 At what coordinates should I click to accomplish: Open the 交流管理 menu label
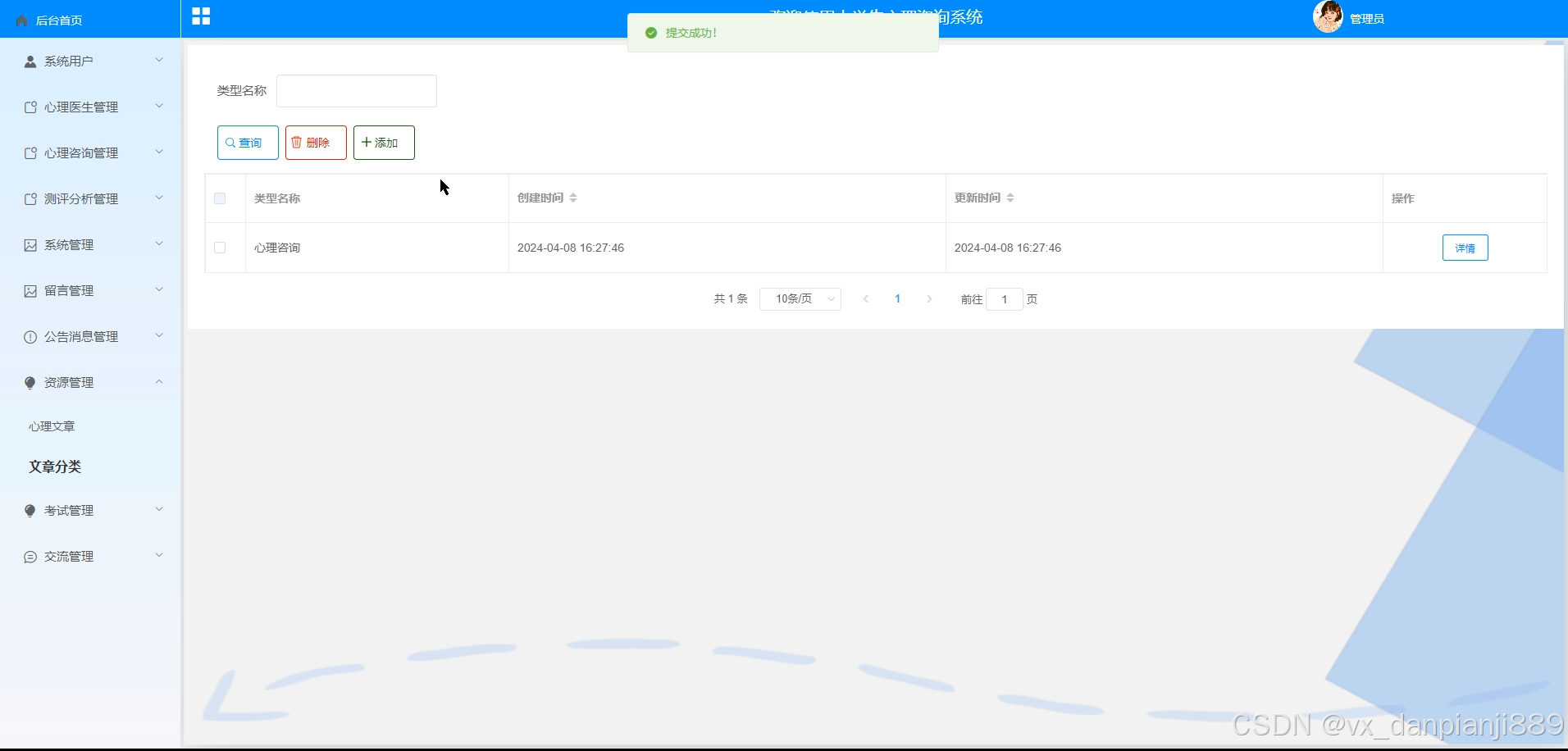coord(69,557)
